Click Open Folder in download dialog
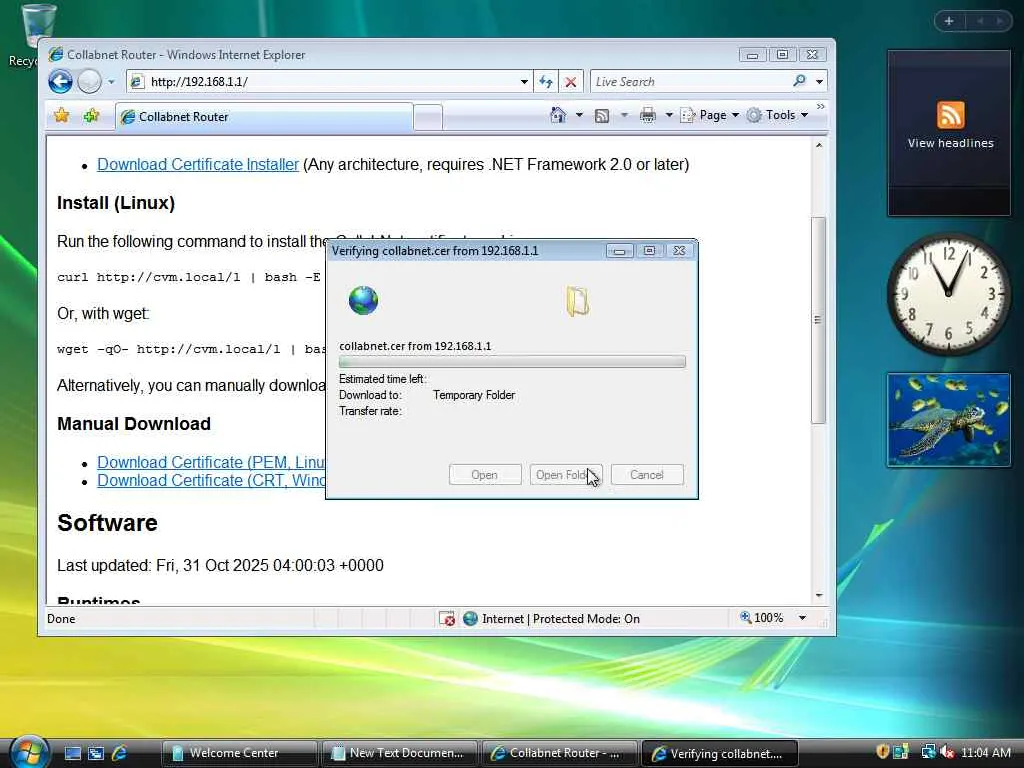The width and height of the screenshot is (1024, 768). pos(566,475)
